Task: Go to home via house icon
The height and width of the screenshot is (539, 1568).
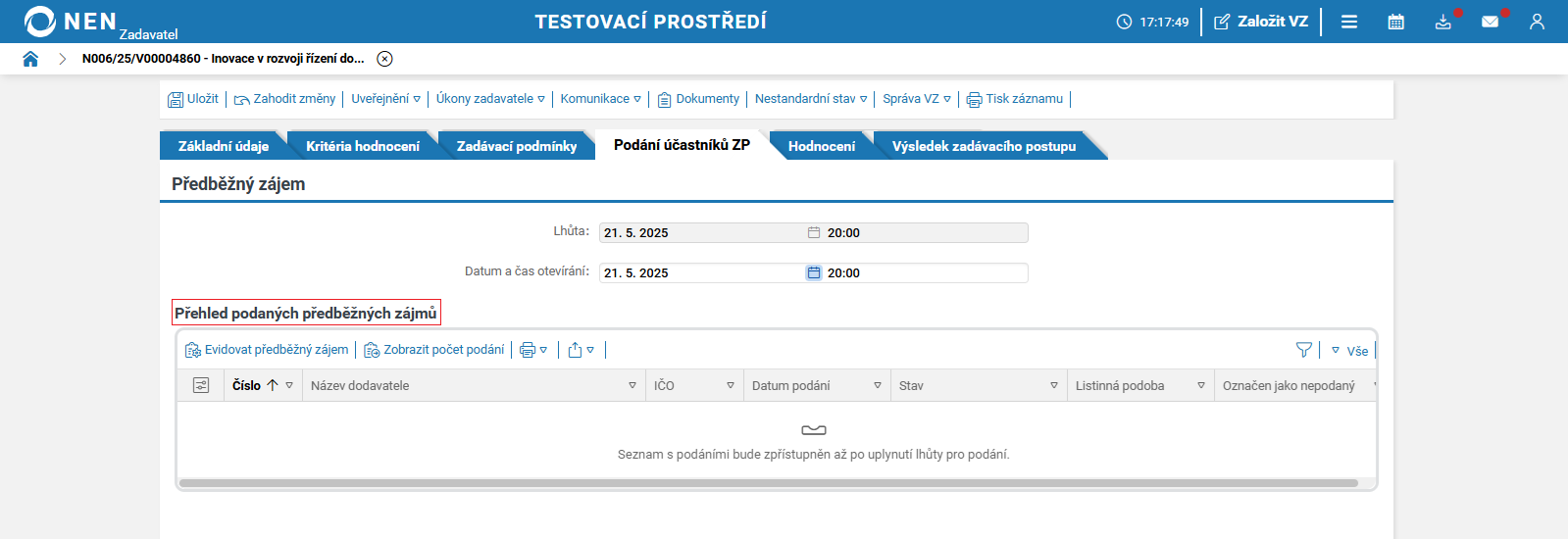Action: pos(30,59)
